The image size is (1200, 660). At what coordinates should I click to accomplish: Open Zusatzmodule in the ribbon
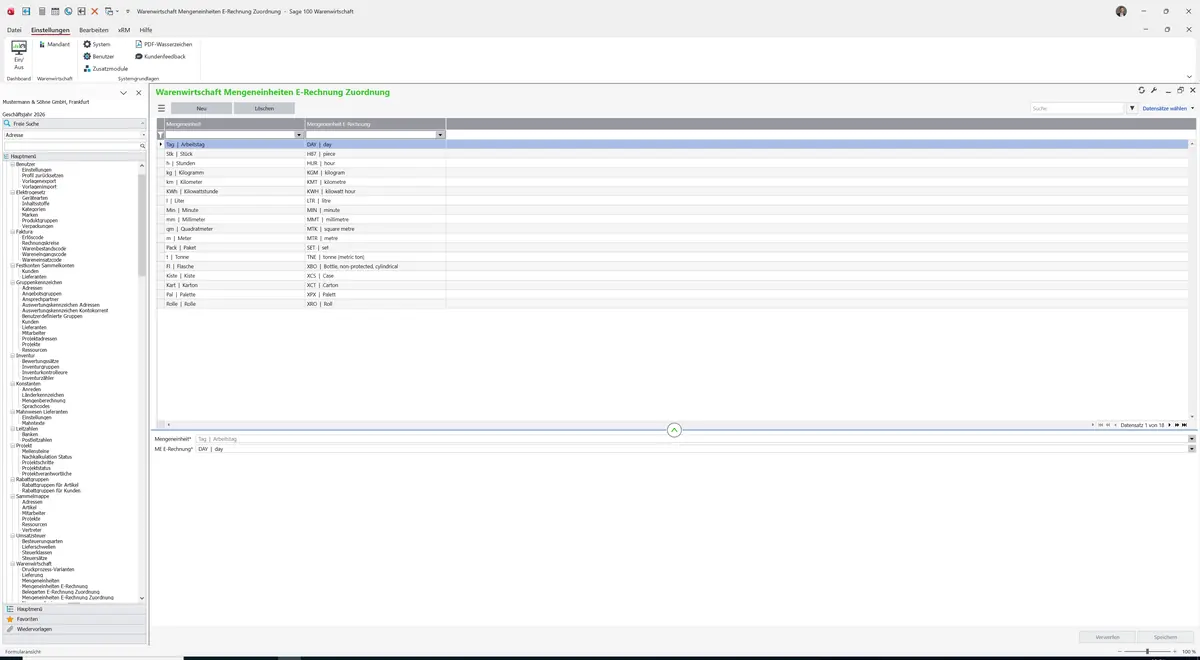[x=106, y=68]
